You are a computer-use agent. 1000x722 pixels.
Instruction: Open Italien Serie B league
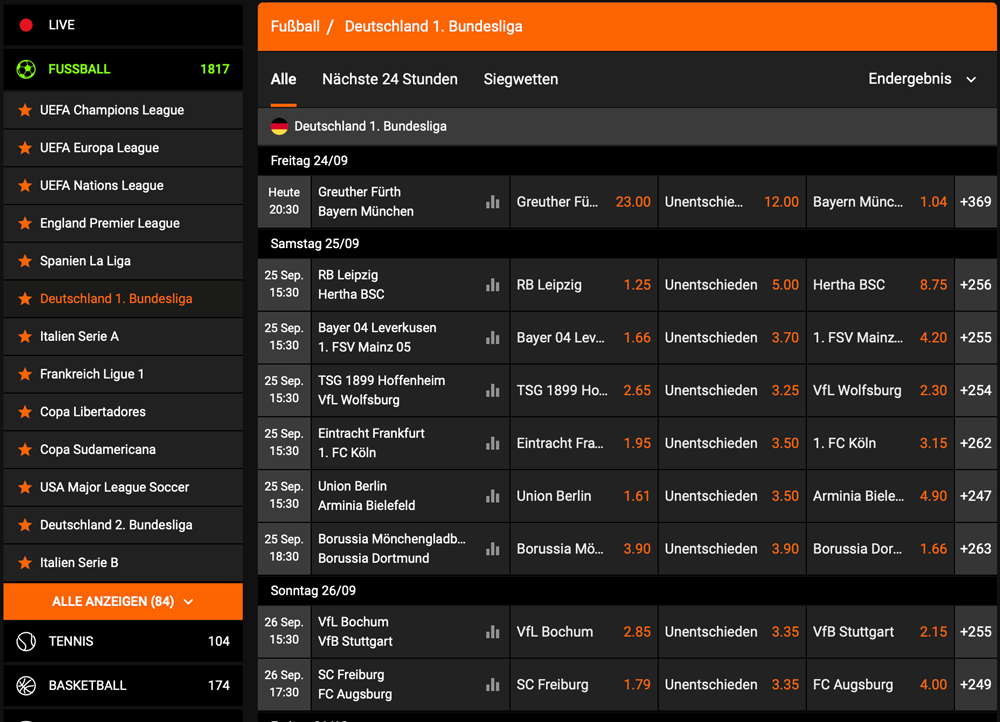tap(123, 563)
